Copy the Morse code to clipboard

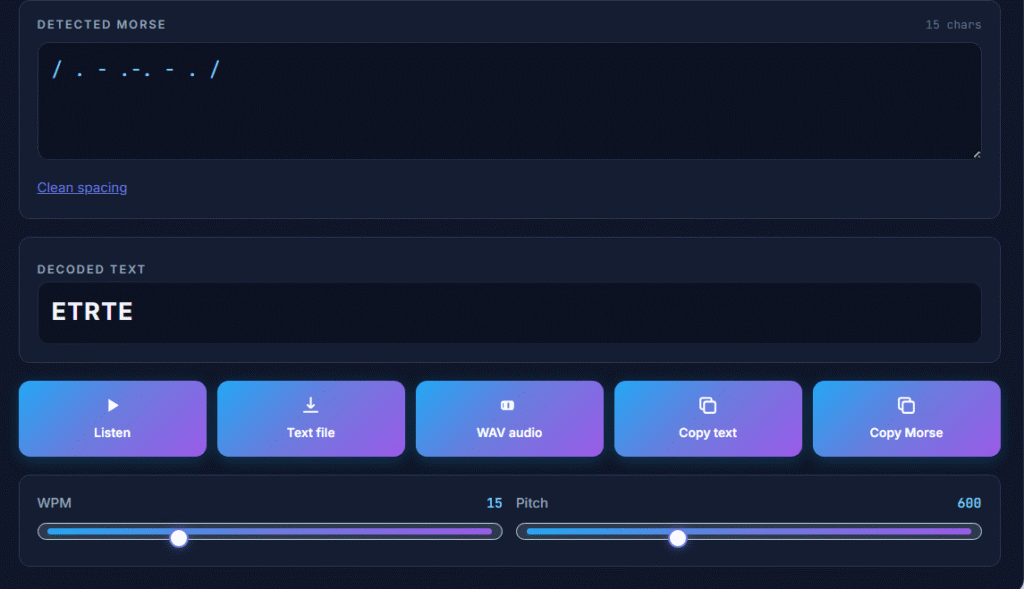pos(906,419)
